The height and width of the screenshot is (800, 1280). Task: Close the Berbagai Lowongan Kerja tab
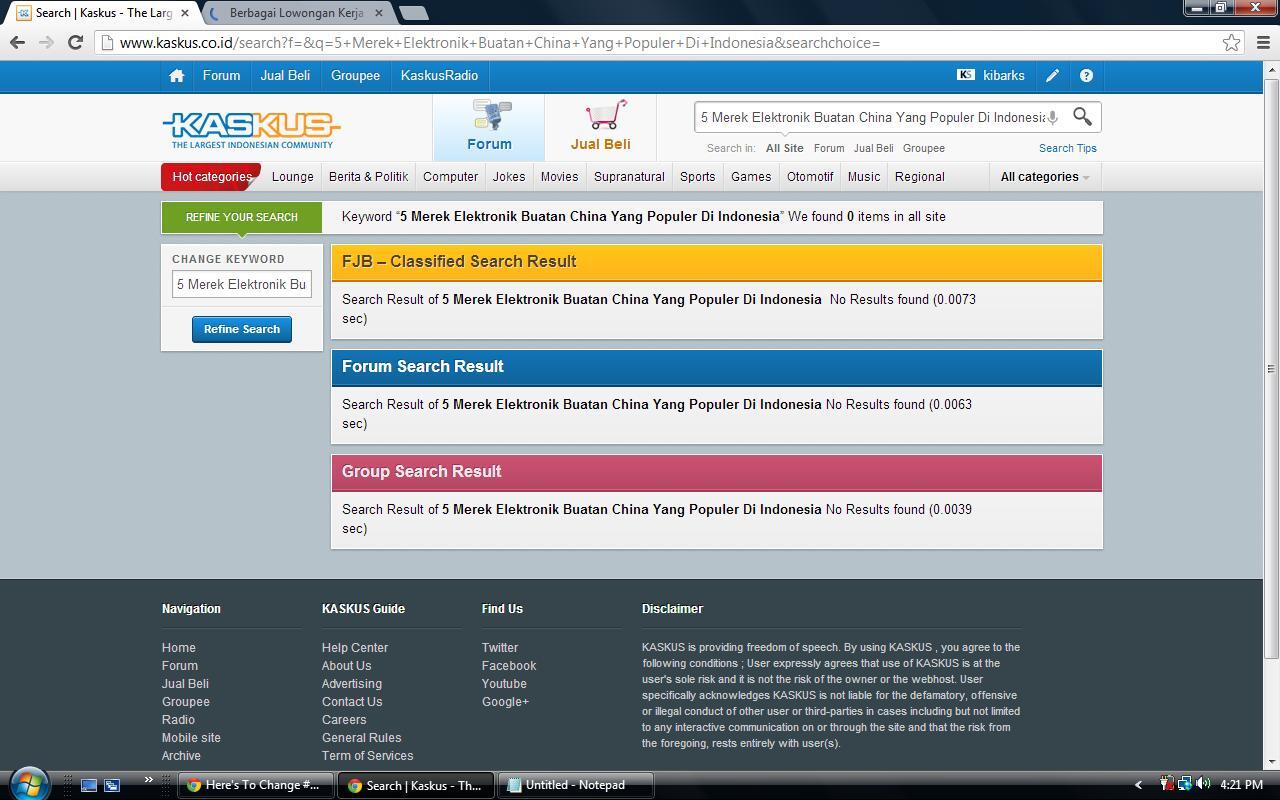(378, 13)
